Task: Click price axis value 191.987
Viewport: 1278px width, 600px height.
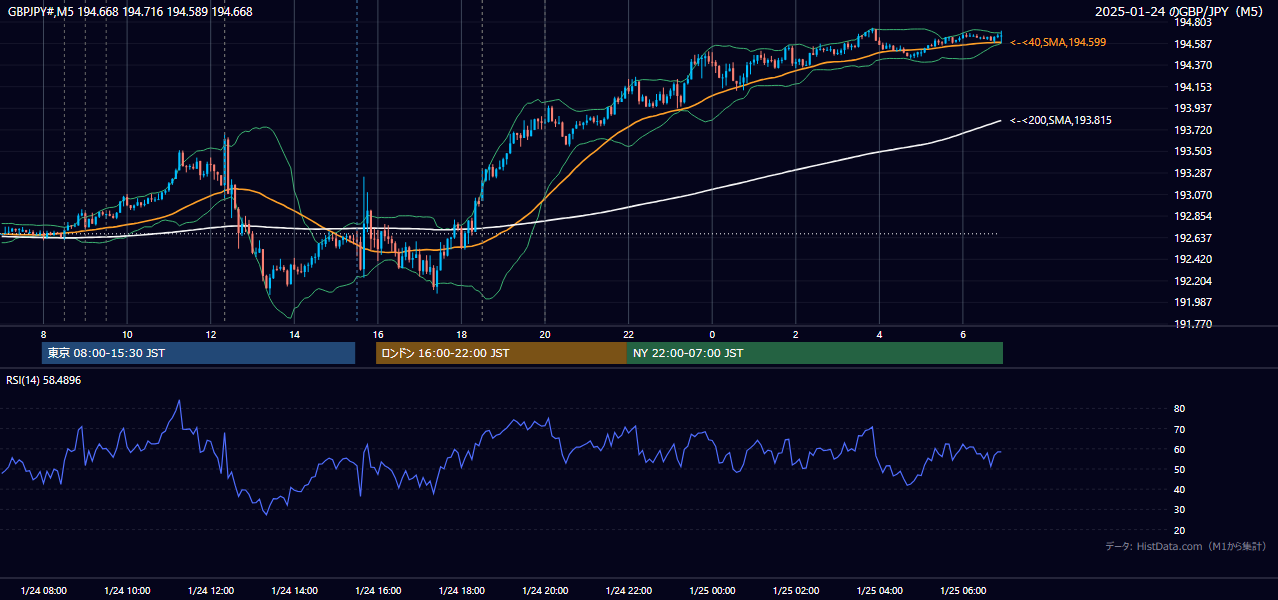Action: (1191, 302)
